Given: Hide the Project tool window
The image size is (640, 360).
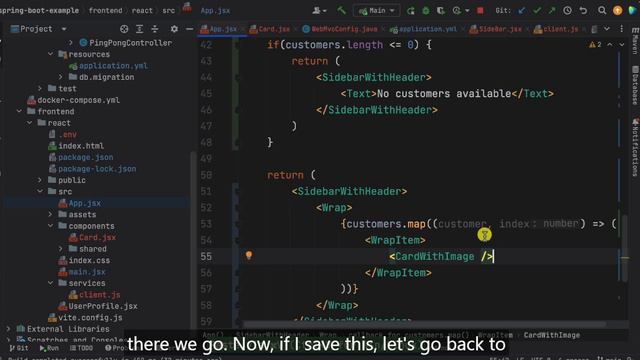Looking at the screenshot, I should point(189,29).
